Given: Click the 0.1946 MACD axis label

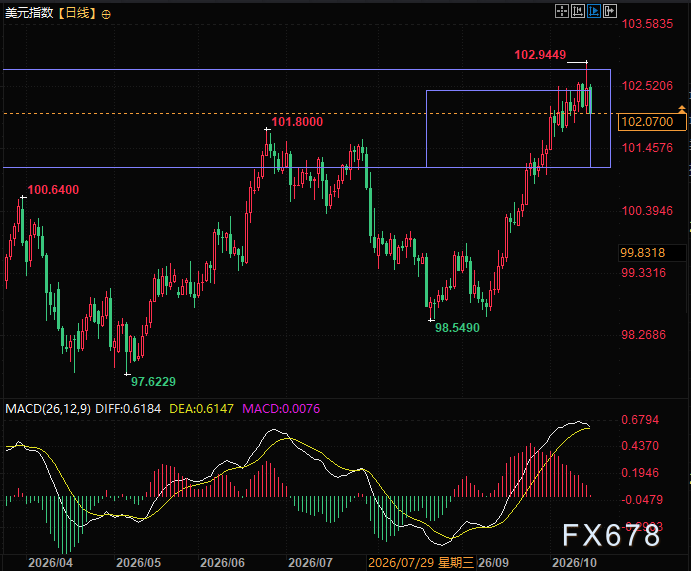Looking at the screenshot, I should (640, 473).
